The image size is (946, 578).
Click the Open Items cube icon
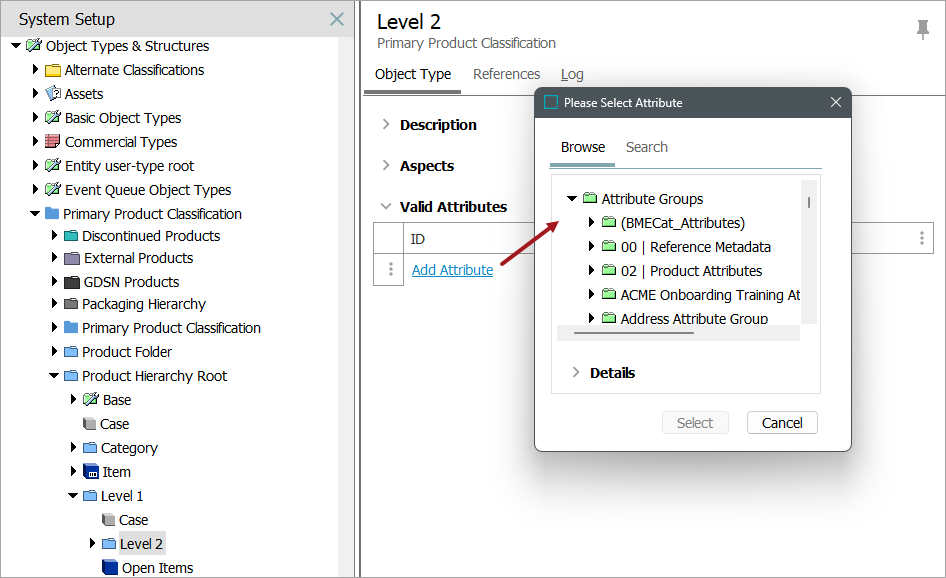109,568
